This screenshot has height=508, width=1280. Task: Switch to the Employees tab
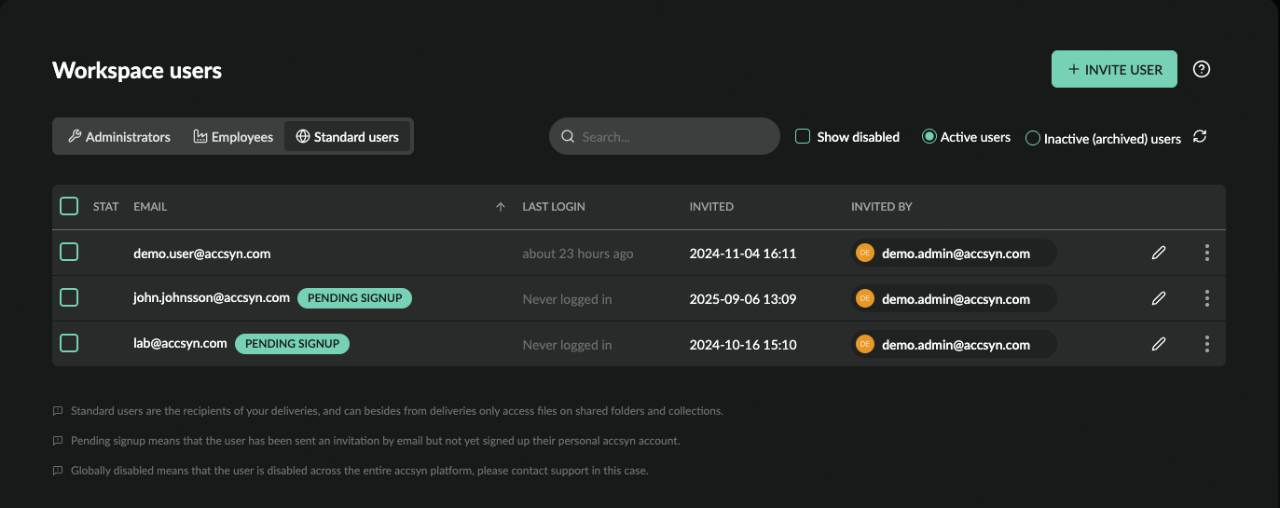coord(233,137)
